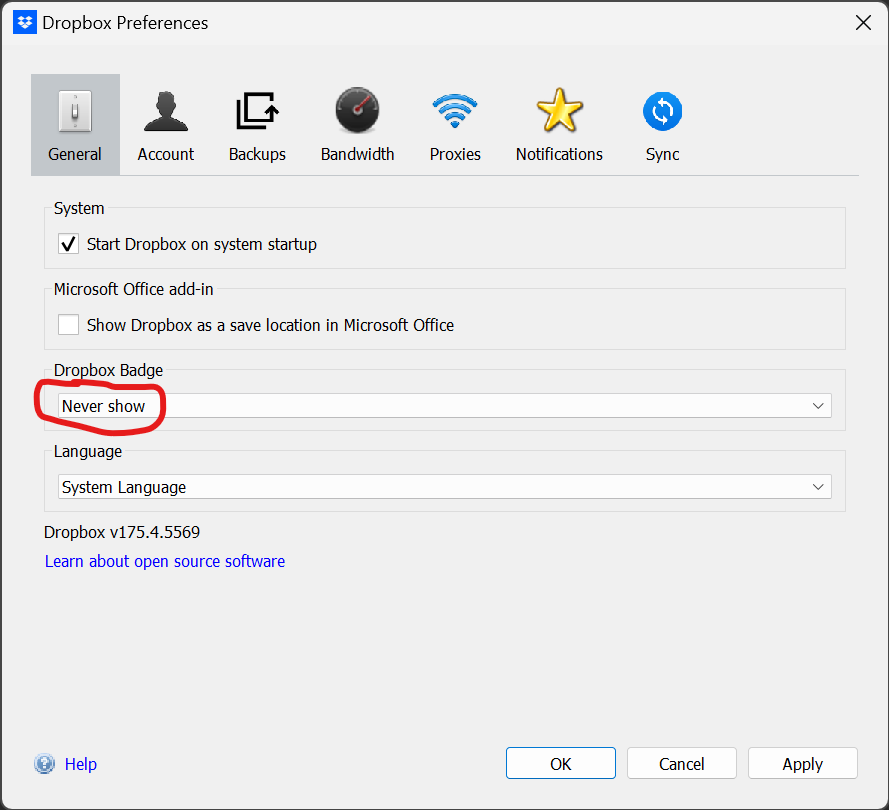
Task: Select the General tab label
Action: pyautogui.click(x=75, y=154)
